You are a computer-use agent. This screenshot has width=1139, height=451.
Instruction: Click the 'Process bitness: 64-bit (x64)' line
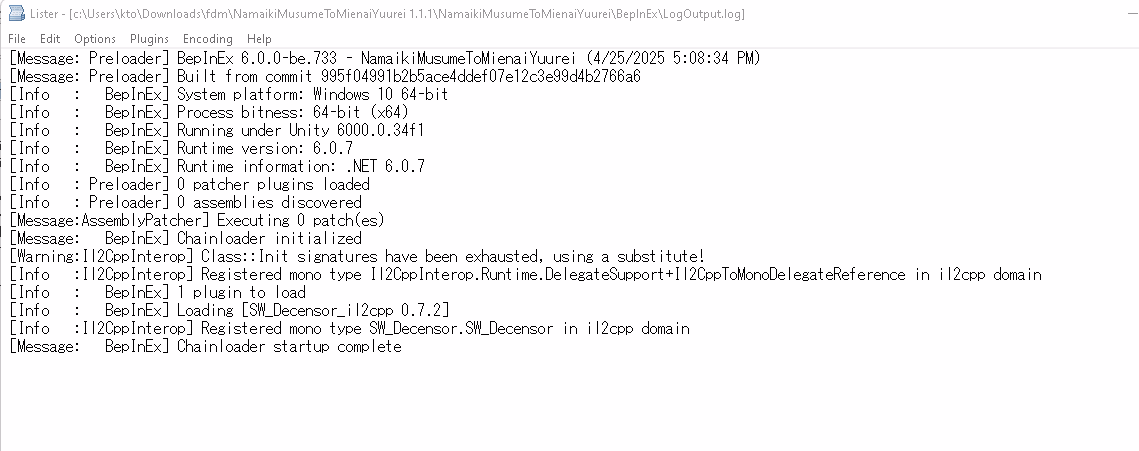click(209, 112)
